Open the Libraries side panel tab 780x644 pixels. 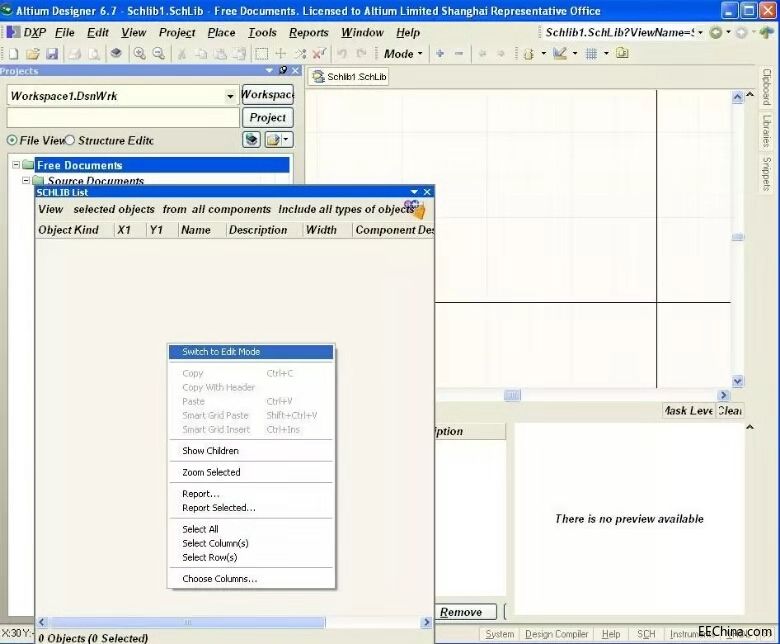767,130
